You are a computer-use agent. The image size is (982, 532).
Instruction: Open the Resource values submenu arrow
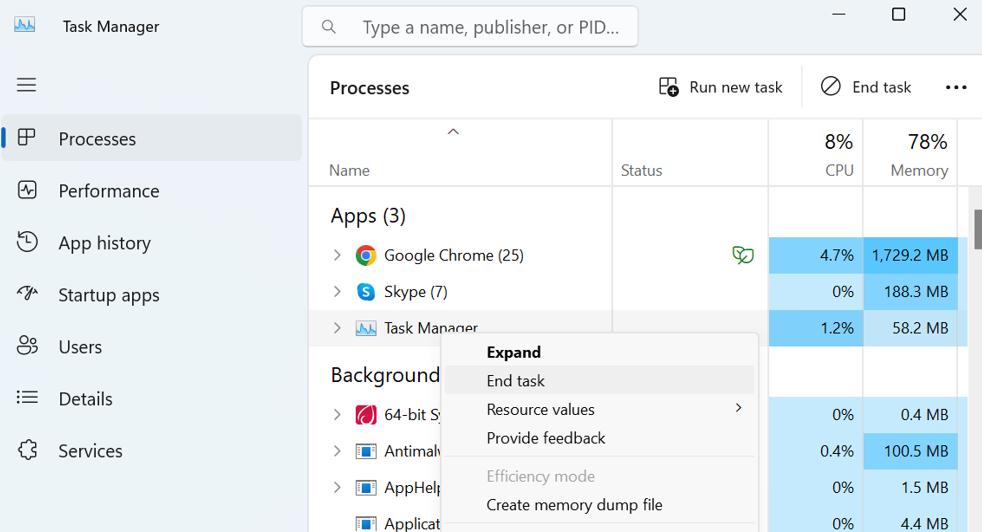coord(738,408)
